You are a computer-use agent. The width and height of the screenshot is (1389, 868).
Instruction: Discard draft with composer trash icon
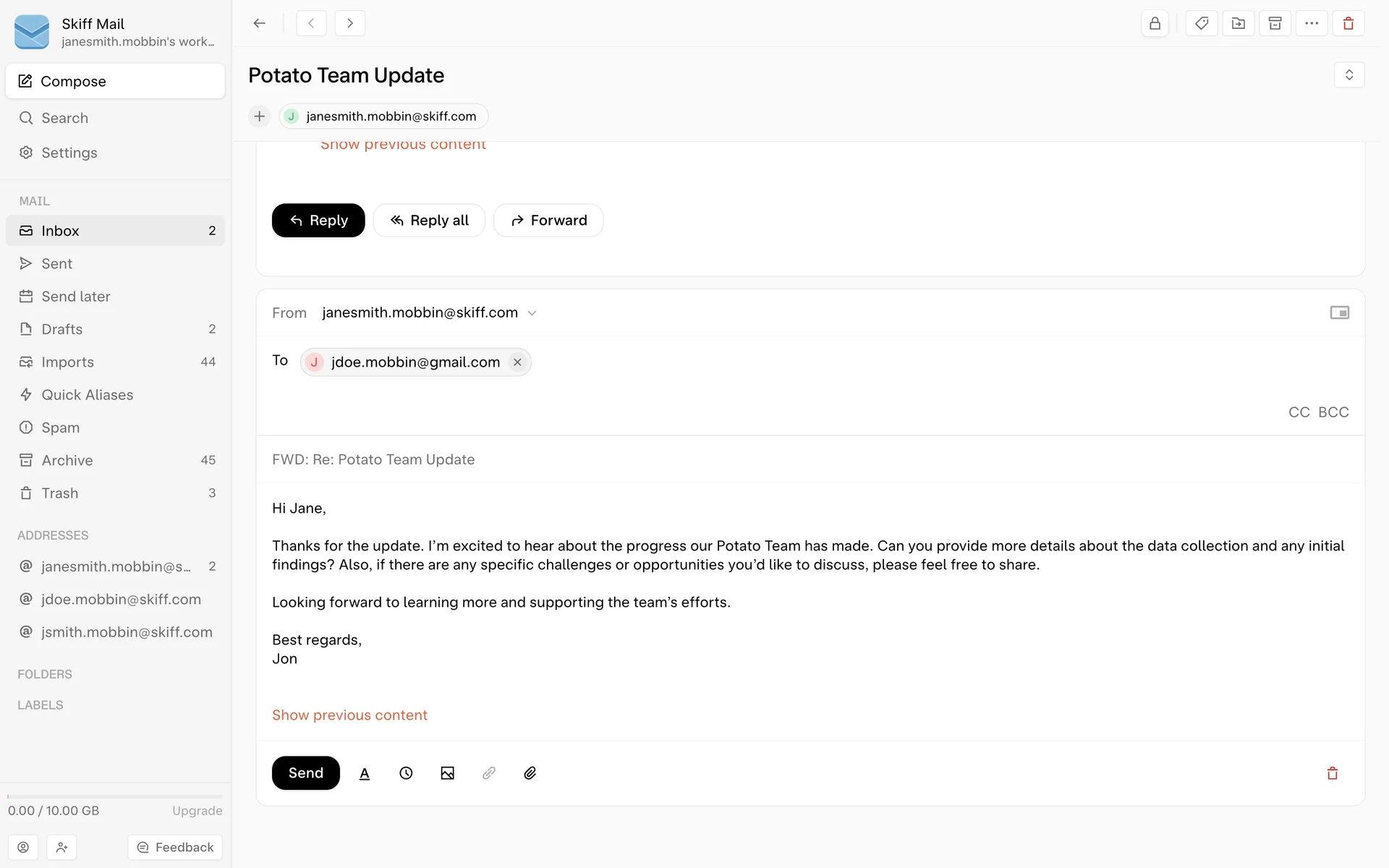click(1333, 773)
